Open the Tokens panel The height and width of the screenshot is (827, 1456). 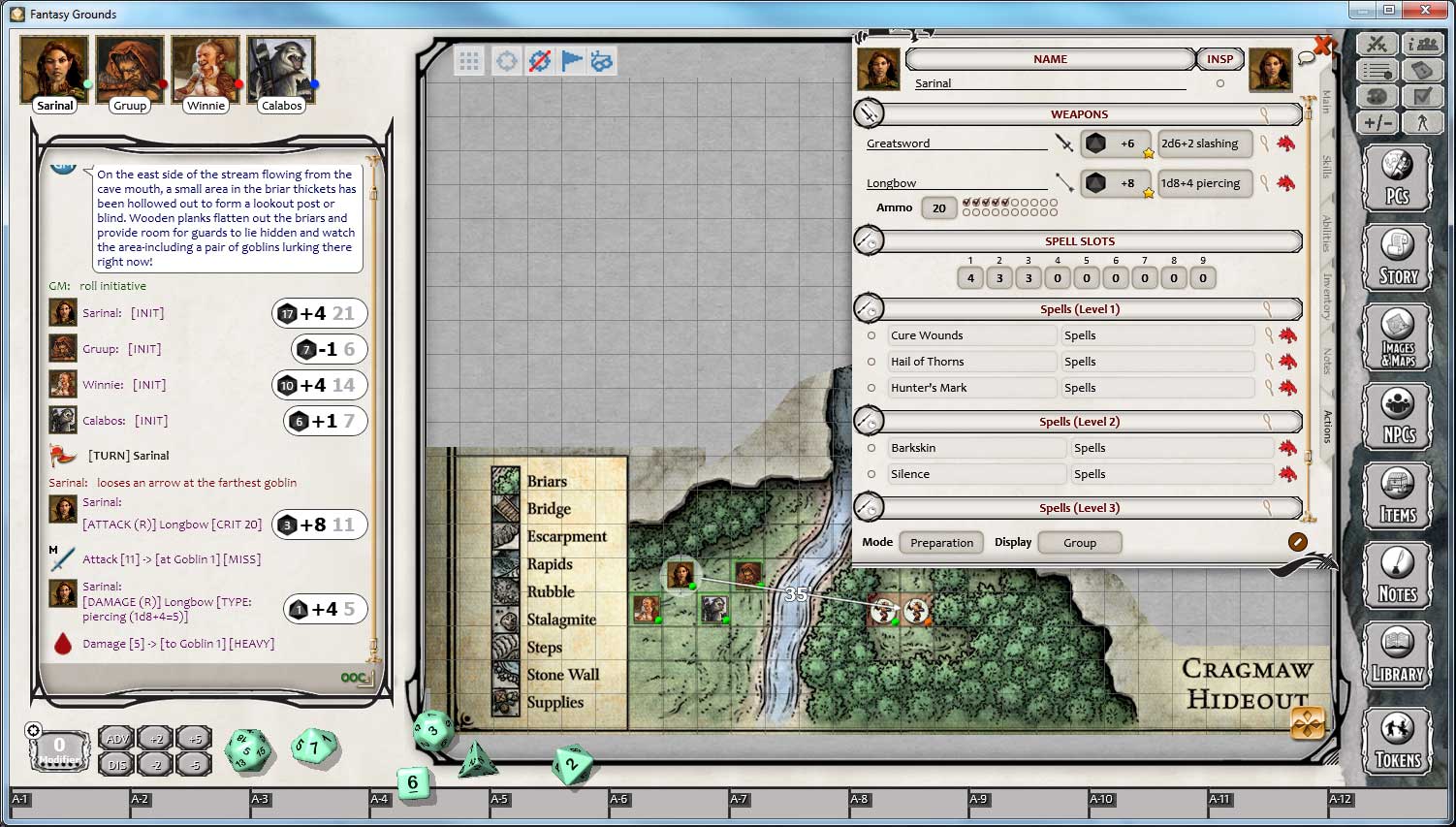pyautogui.click(x=1397, y=740)
